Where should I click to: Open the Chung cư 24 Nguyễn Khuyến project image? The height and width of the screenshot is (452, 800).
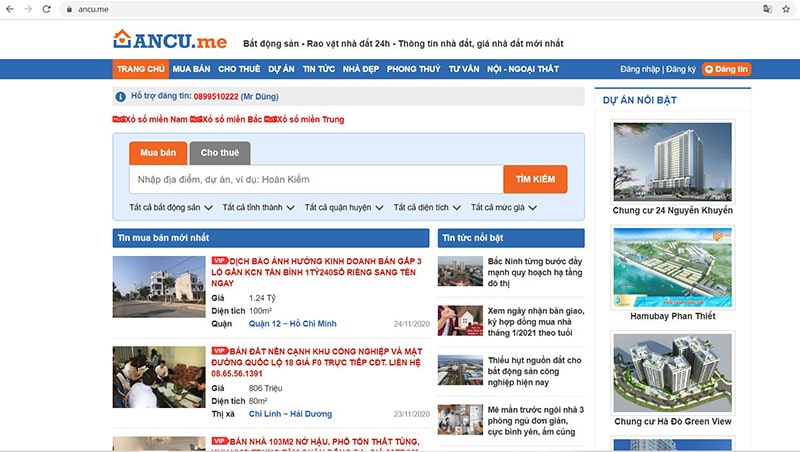[x=672, y=161]
